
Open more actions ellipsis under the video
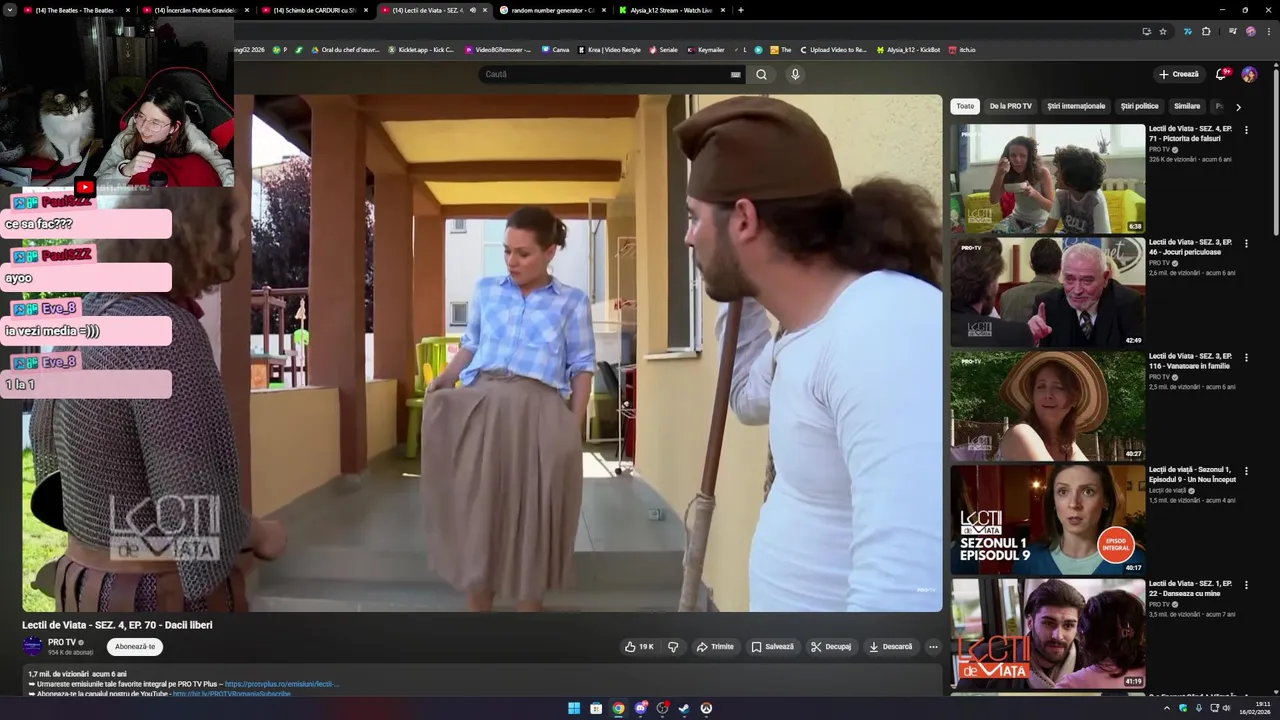[x=933, y=647]
